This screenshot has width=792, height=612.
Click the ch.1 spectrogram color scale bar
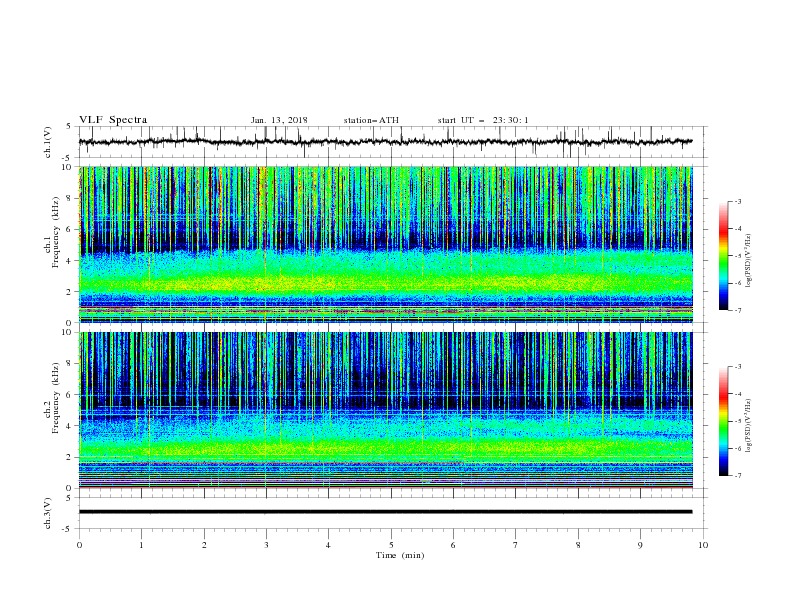[723, 255]
